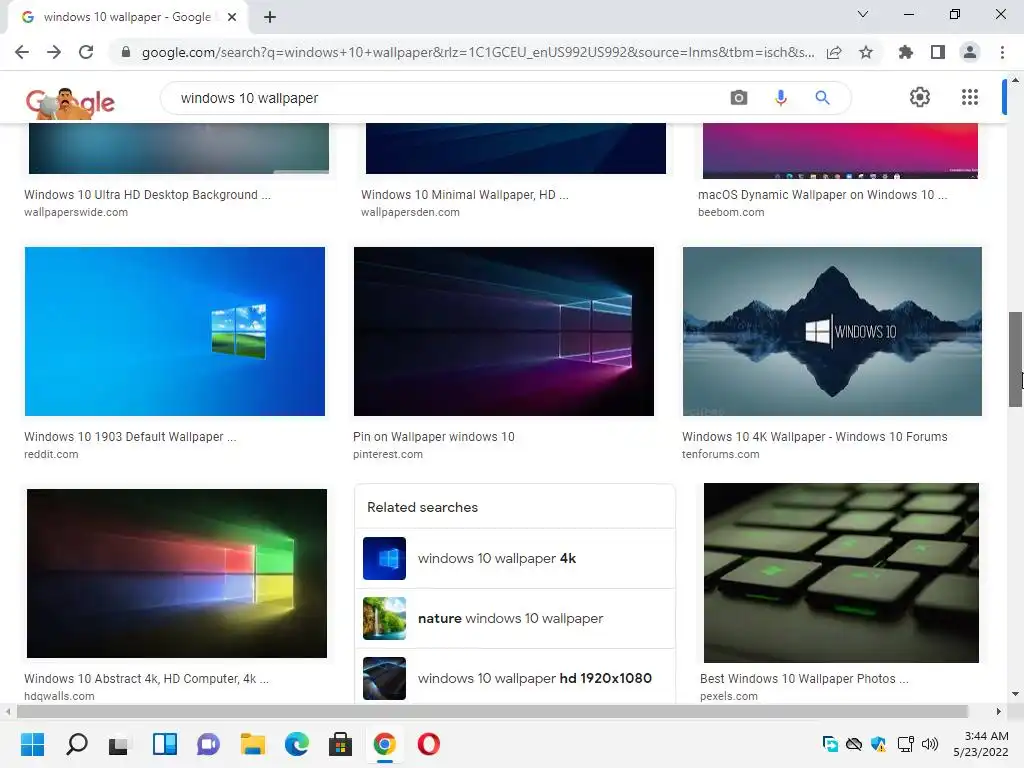Viewport: 1024px width, 768px height.
Task: Open volume control tray icon
Action: [x=929, y=744]
